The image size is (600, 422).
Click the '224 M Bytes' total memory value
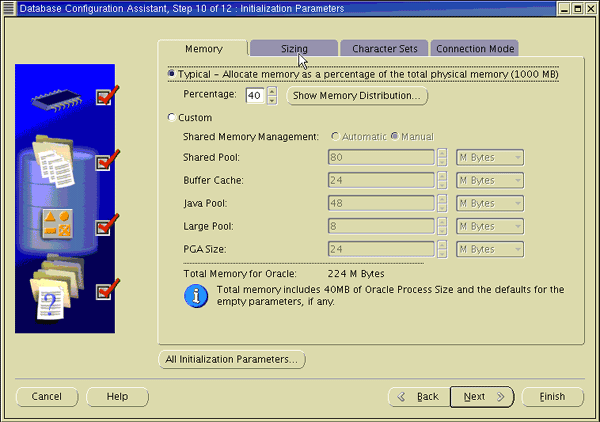click(x=356, y=274)
